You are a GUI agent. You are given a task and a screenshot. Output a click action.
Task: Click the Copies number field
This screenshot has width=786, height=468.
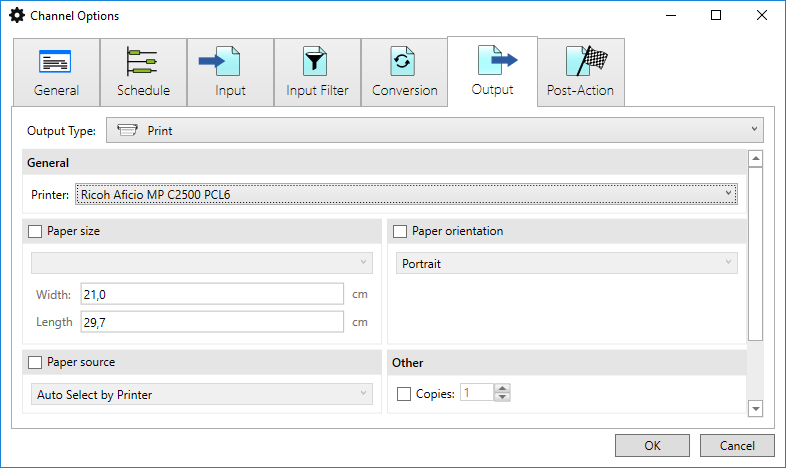pyautogui.click(x=477, y=393)
